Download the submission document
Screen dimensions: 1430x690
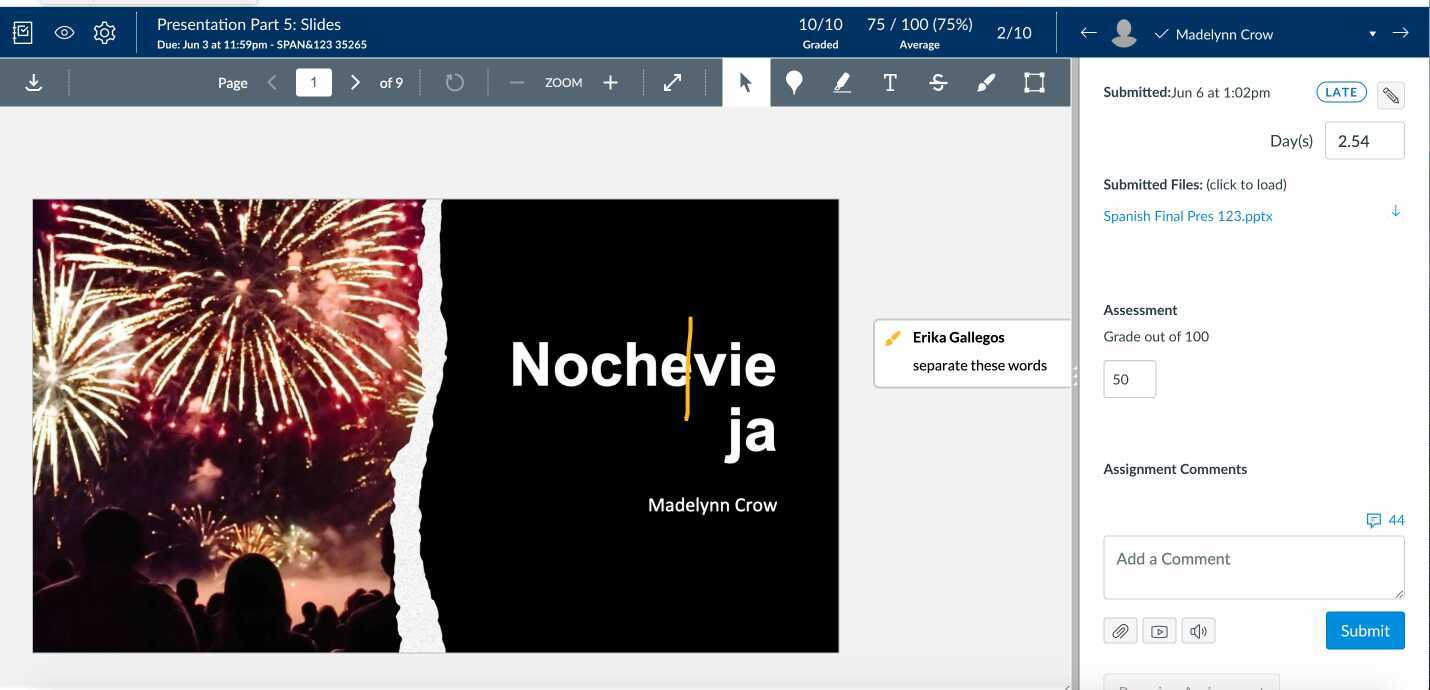tap(33, 82)
